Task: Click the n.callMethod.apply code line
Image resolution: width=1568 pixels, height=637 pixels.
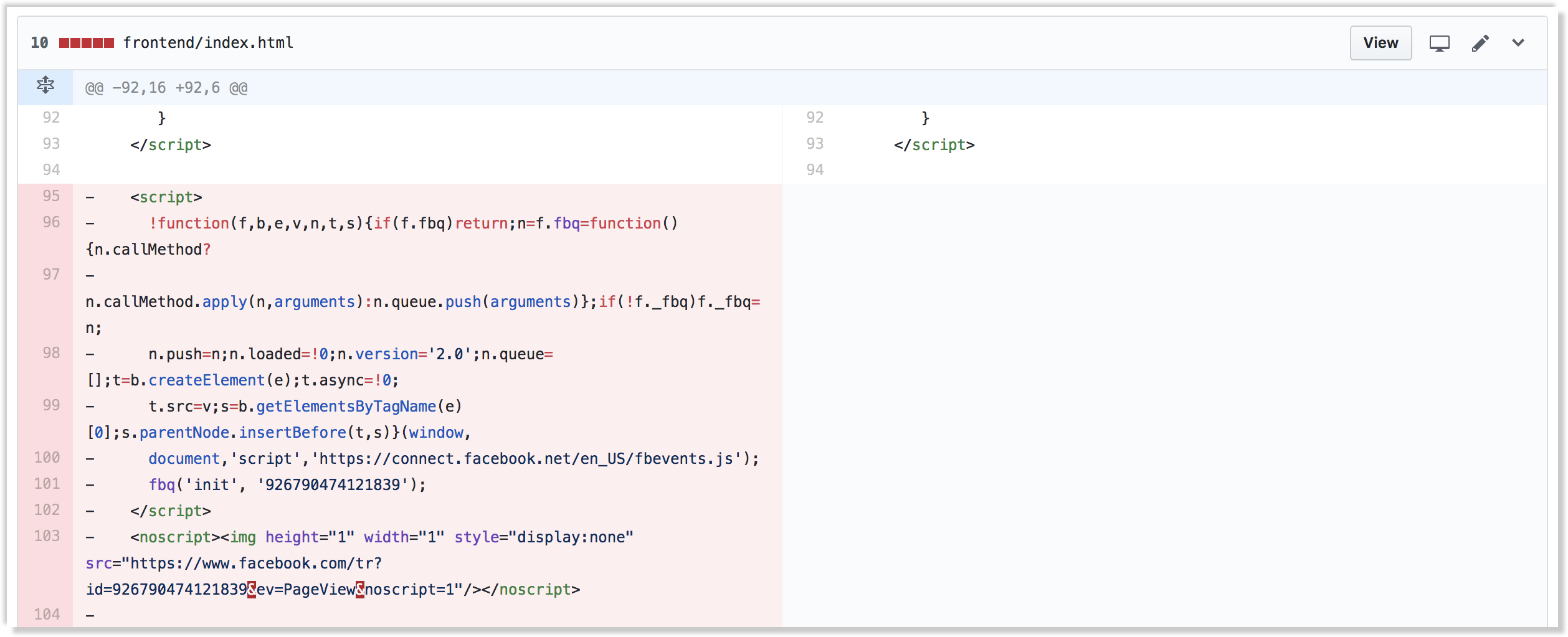Action: tap(423, 302)
